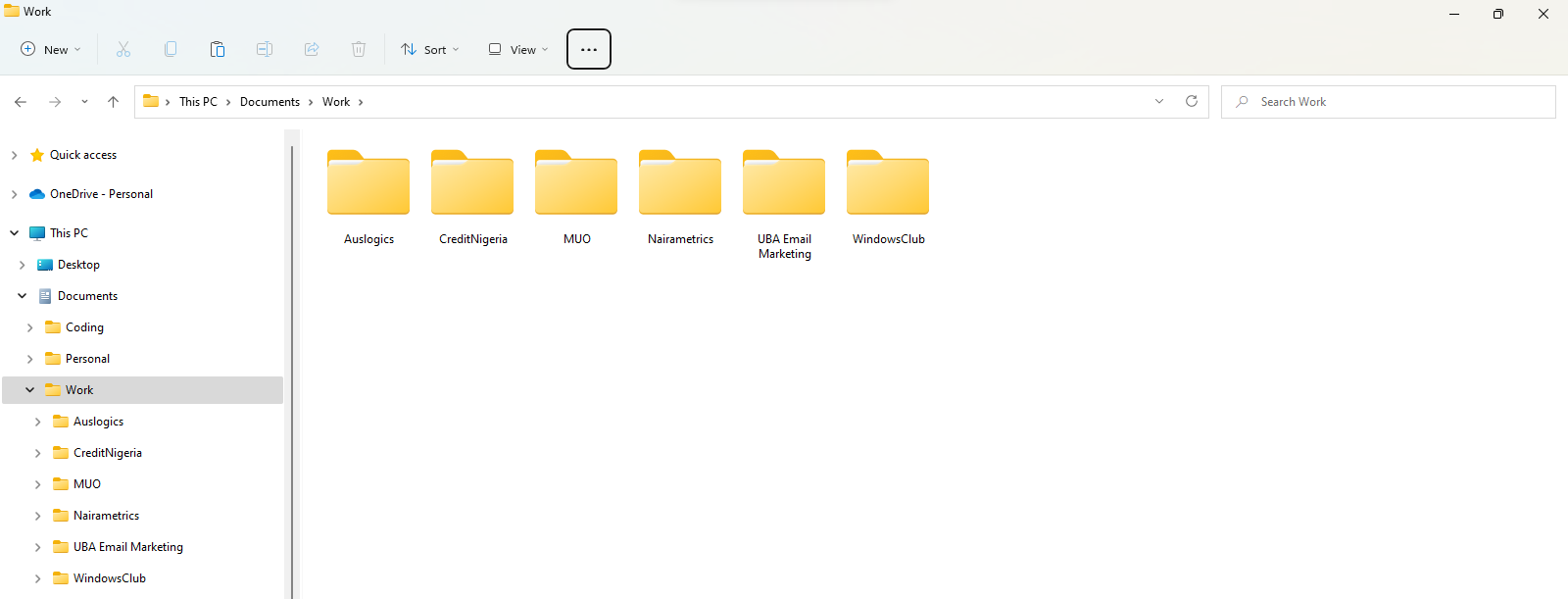Select Quick access in navigation pane

coord(83,155)
